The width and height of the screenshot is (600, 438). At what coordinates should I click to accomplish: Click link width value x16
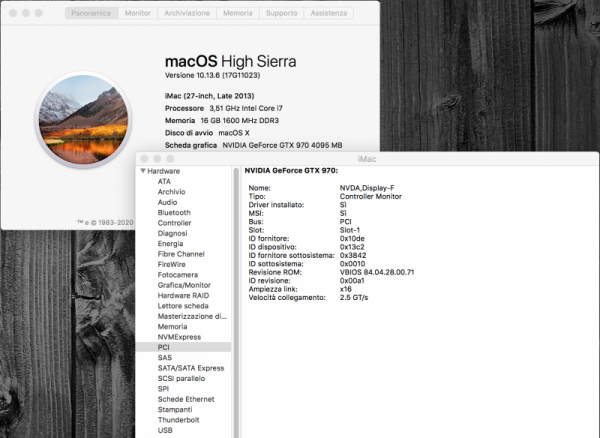[346, 289]
